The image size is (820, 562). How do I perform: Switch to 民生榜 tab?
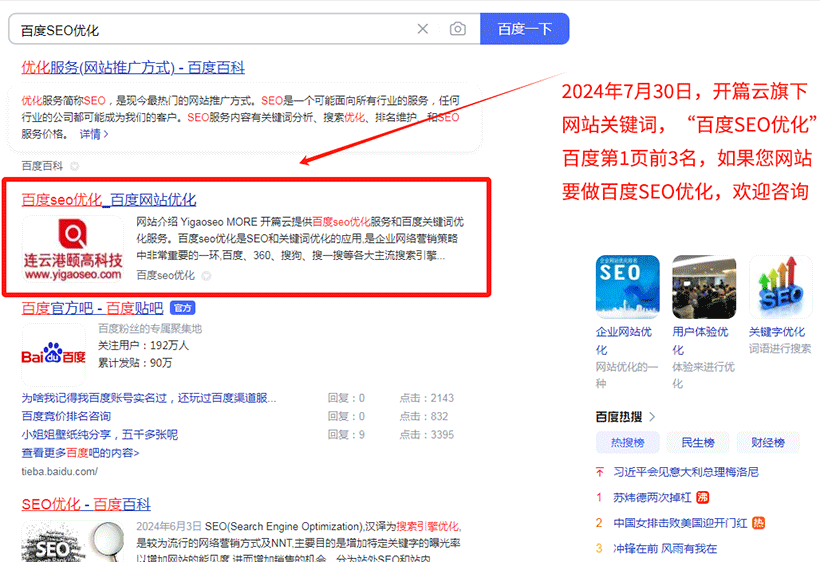pos(698,442)
